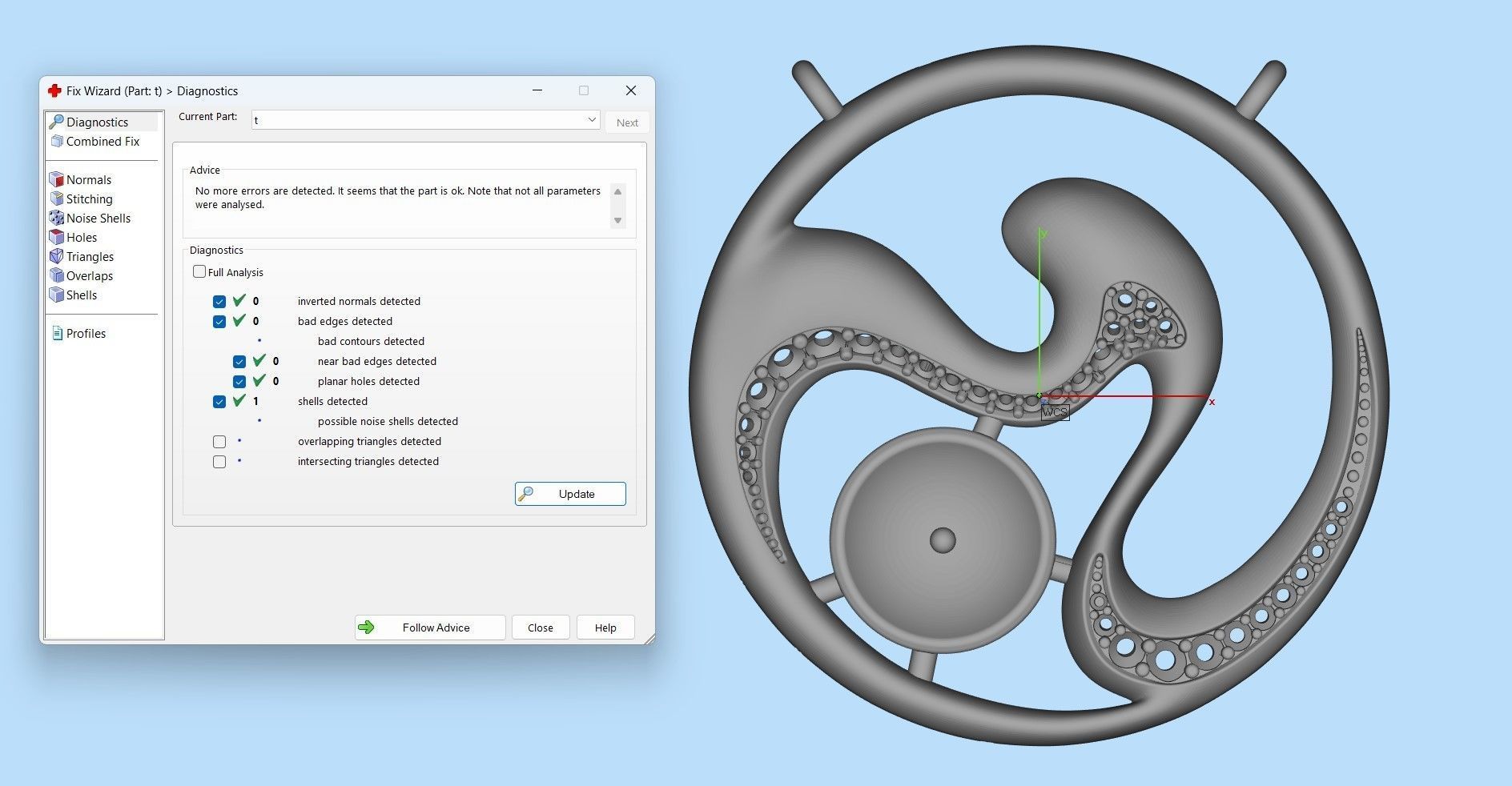Go to the Stitching fix page
The width and height of the screenshot is (1512, 786).
point(89,199)
